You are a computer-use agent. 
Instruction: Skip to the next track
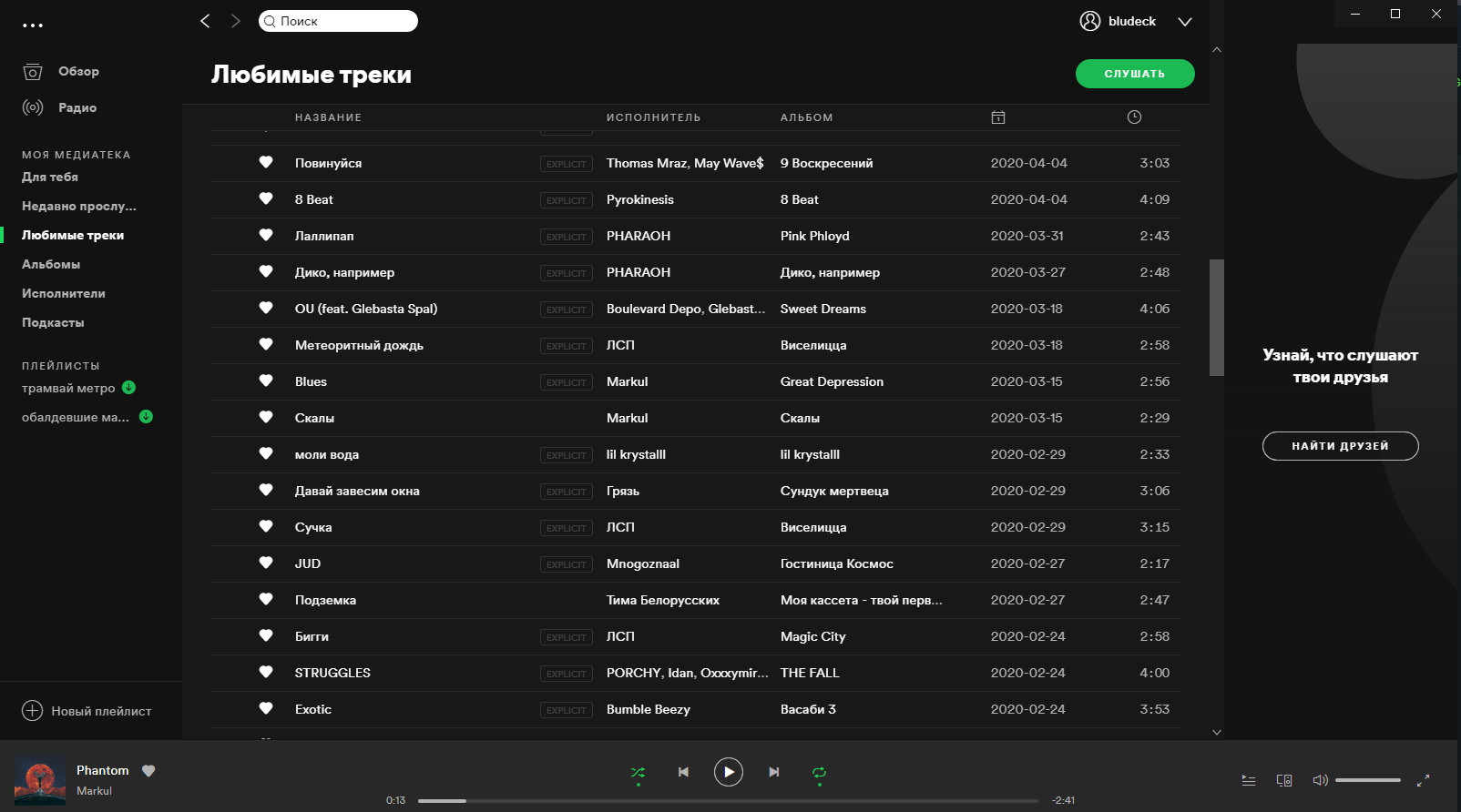[x=774, y=772]
